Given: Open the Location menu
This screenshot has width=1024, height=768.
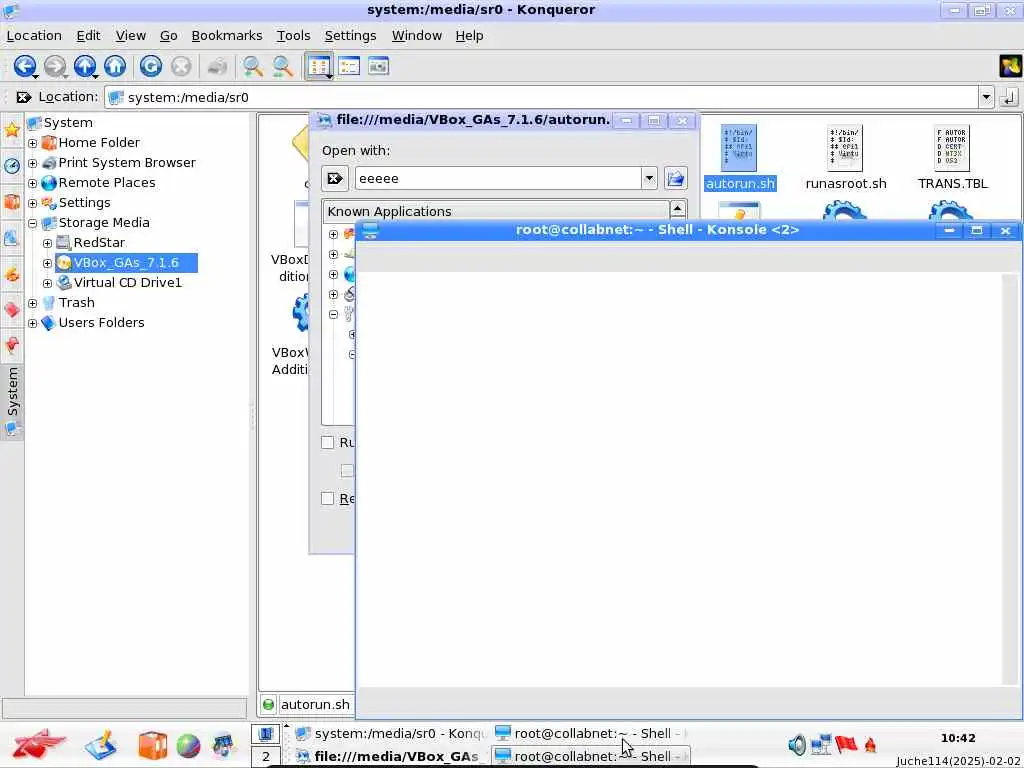Looking at the screenshot, I should 34,35.
